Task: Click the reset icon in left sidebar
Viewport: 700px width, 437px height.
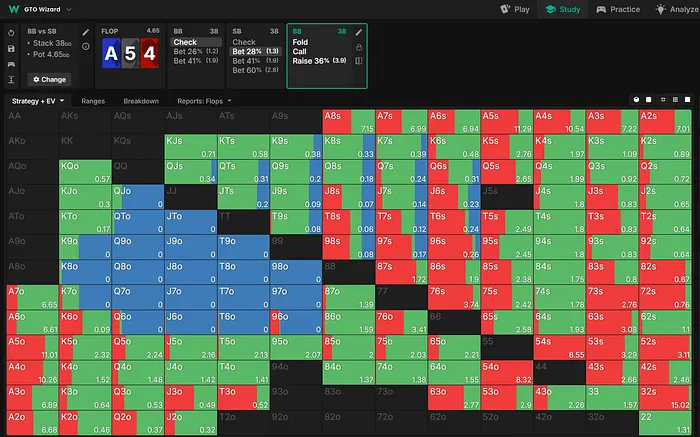Action: 10,32
